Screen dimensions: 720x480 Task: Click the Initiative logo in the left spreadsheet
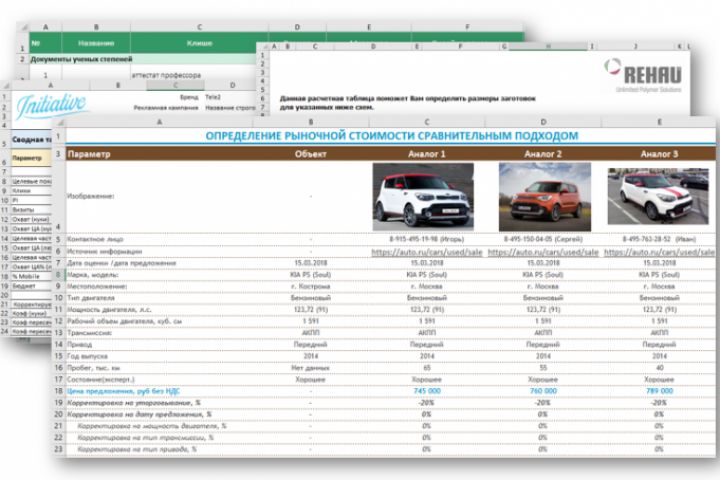pos(51,107)
